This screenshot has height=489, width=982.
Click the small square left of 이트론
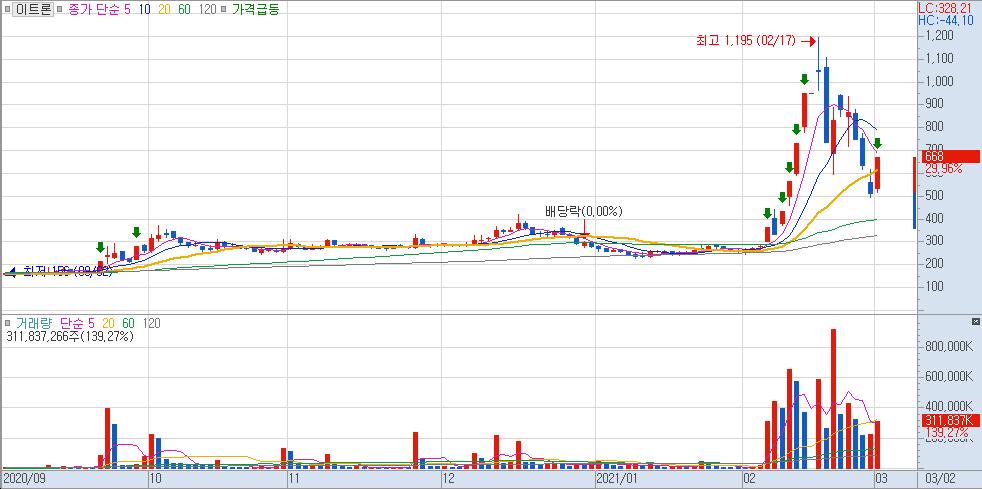pyautogui.click(x=7, y=9)
